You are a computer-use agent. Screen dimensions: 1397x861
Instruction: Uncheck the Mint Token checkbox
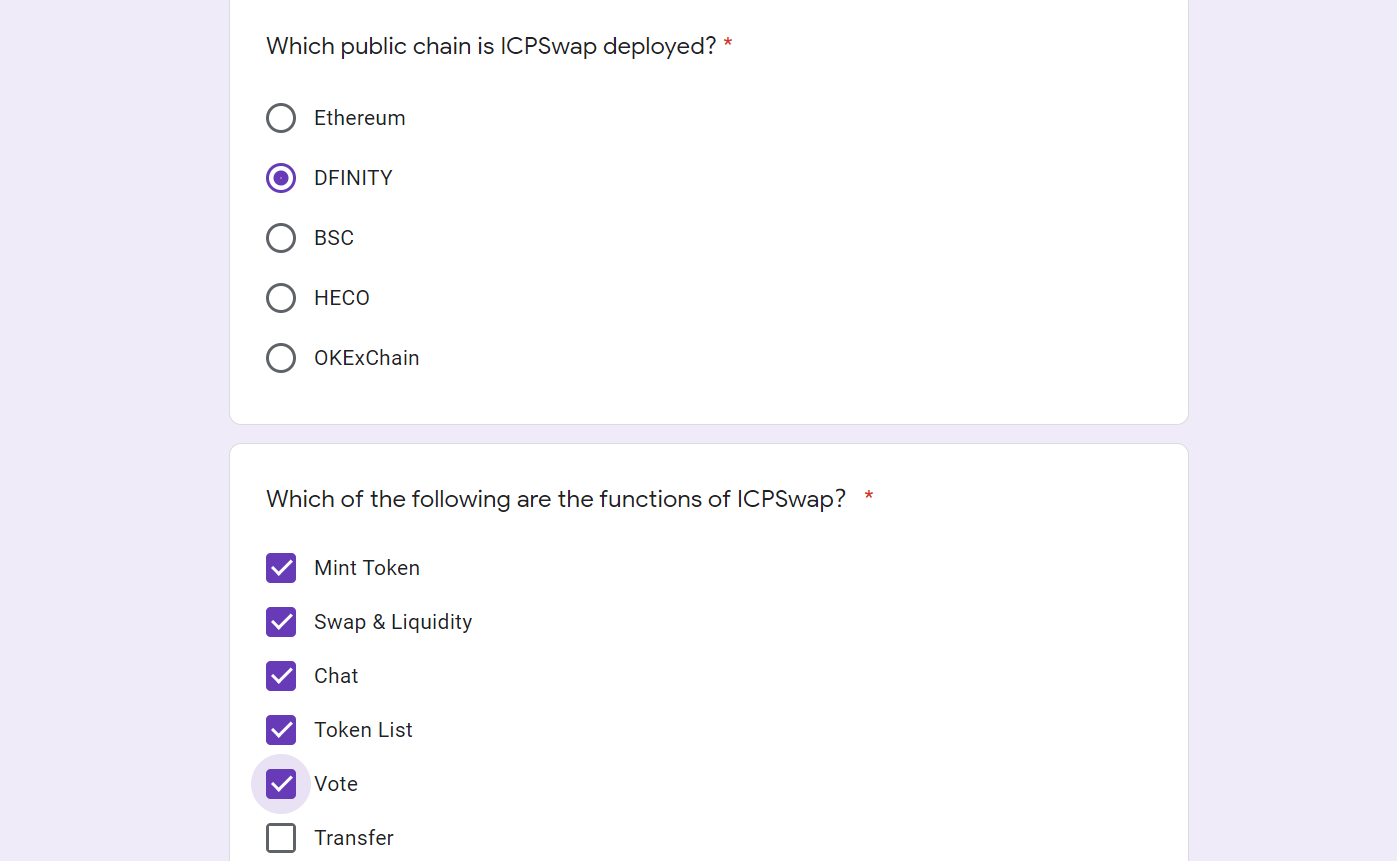point(281,568)
